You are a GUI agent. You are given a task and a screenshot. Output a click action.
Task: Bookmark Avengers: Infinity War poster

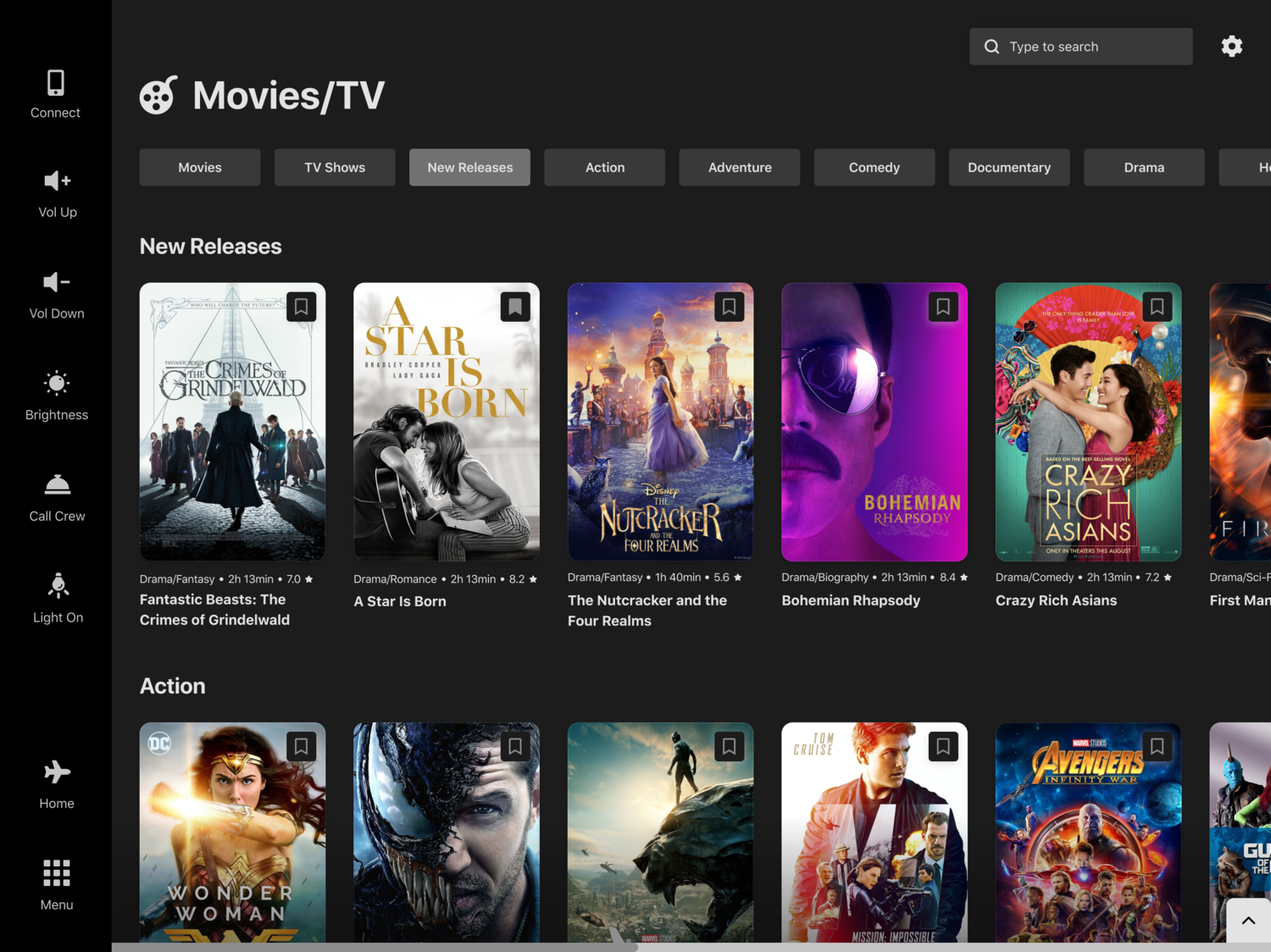click(x=1157, y=746)
